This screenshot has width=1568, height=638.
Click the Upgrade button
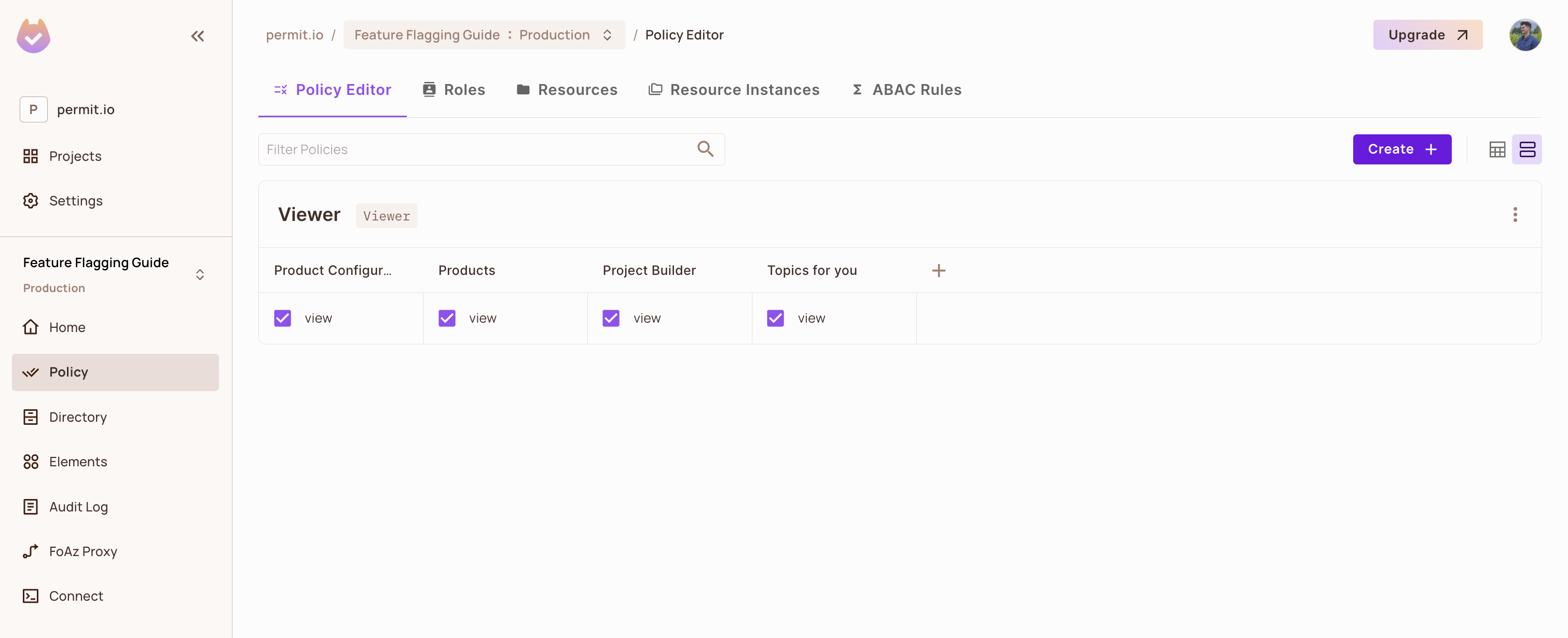[1427, 35]
